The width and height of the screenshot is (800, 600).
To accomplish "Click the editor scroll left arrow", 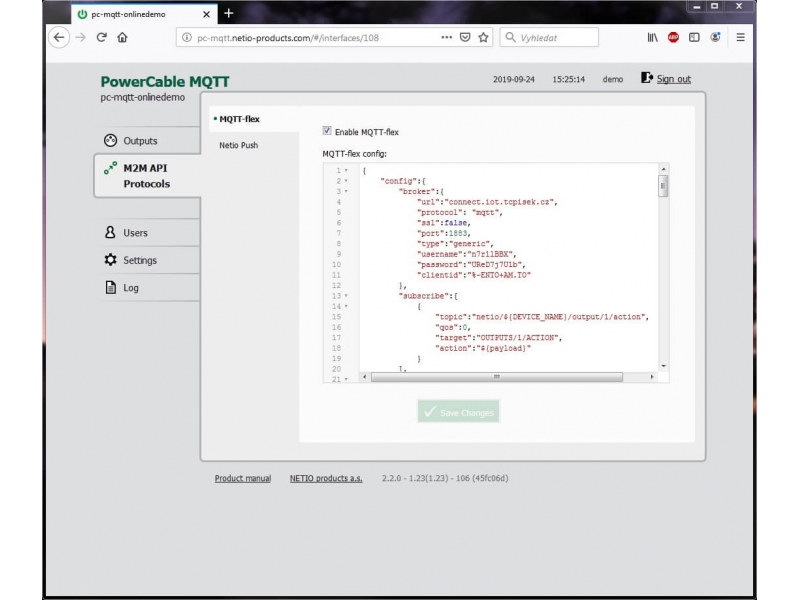I will (x=364, y=377).
